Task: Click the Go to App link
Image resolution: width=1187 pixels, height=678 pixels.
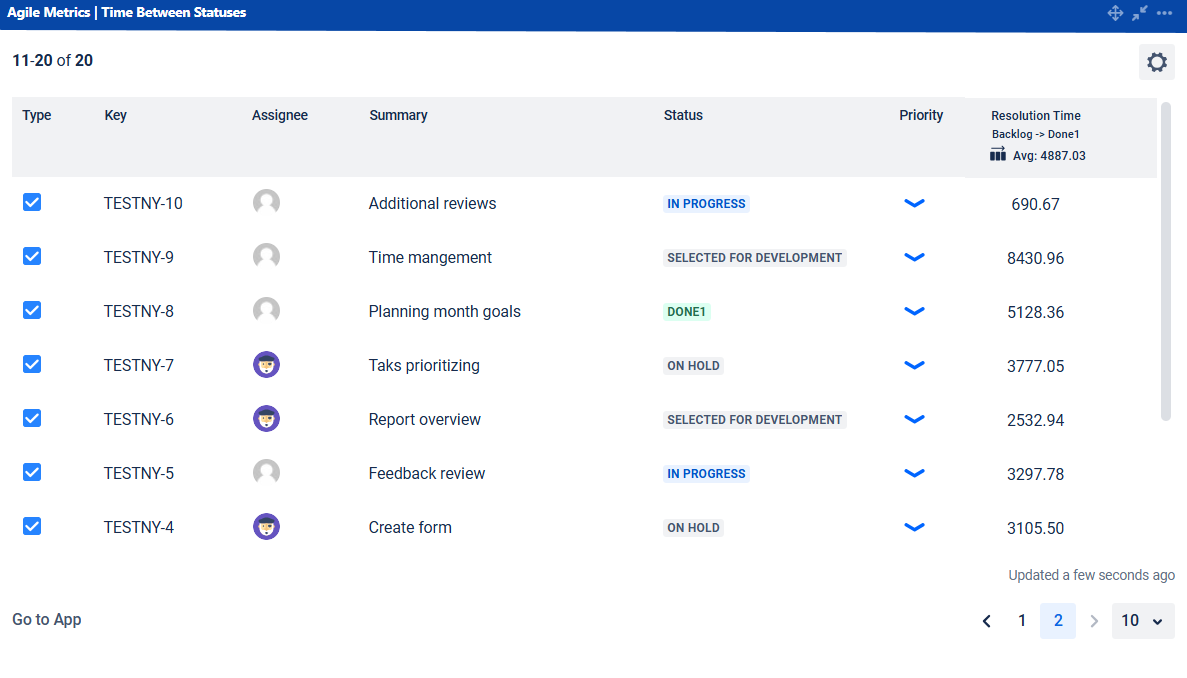Action: pos(47,620)
